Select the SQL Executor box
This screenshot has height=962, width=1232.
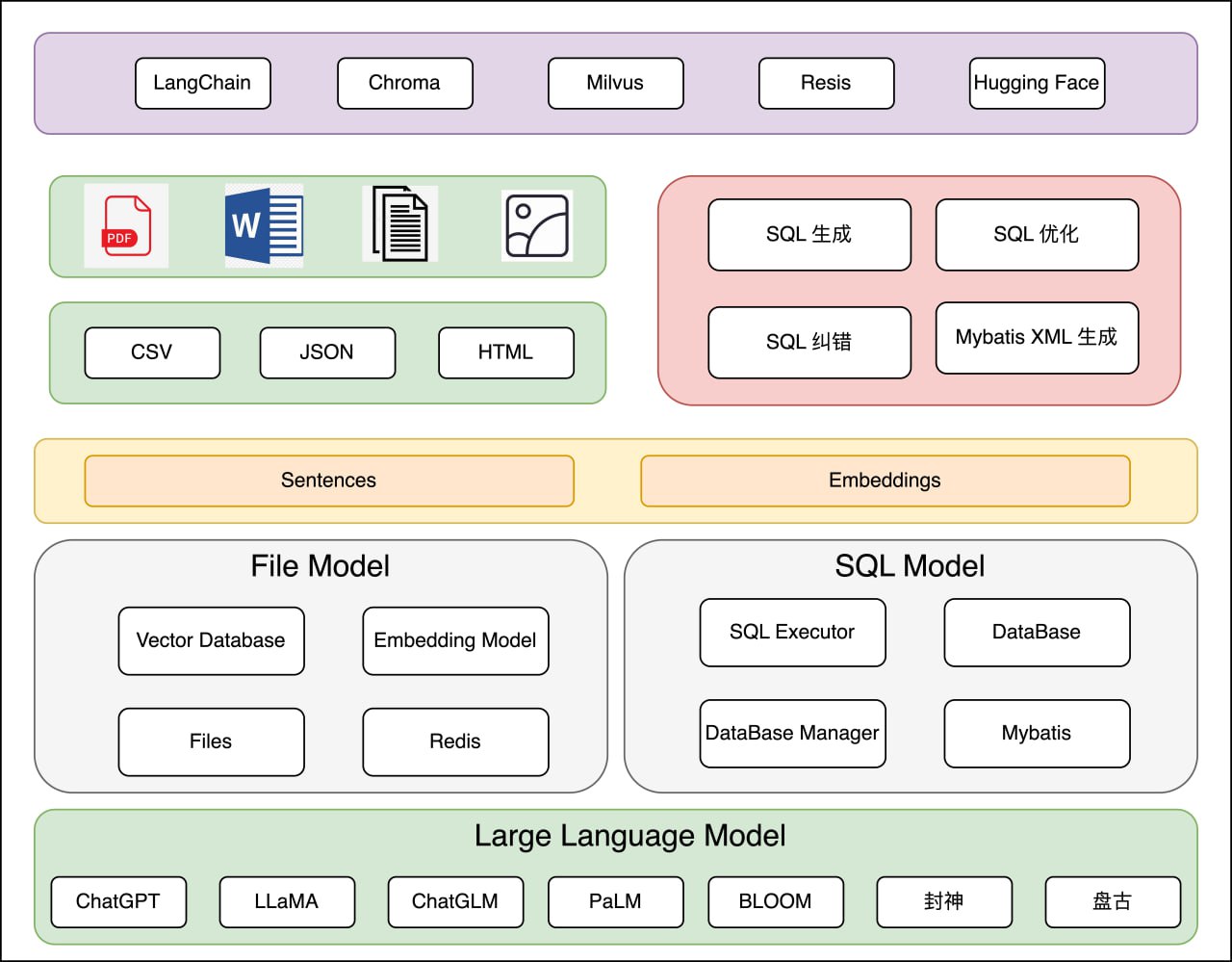click(x=792, y=633)
